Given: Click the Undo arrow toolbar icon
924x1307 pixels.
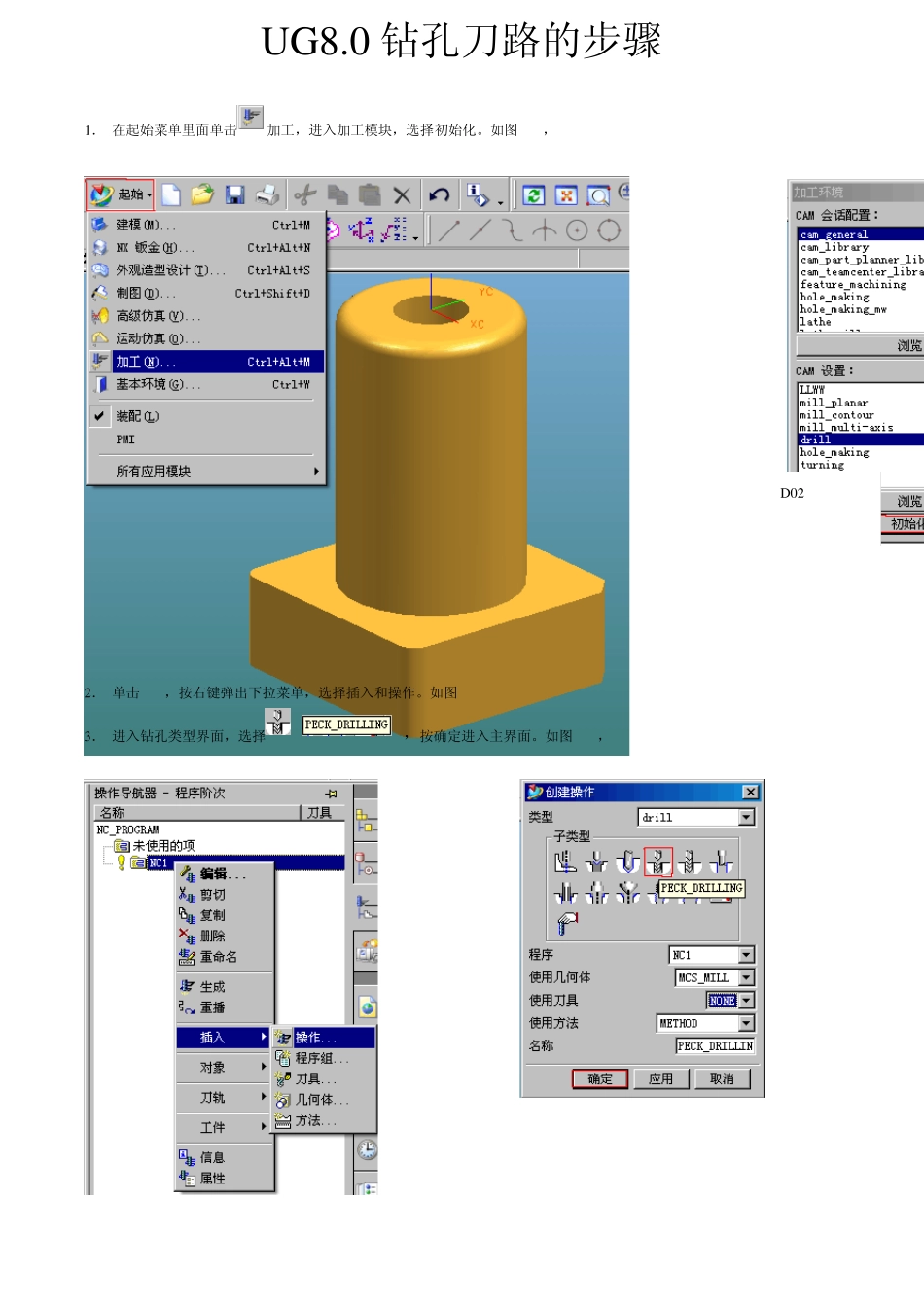Looking at the screenshot, I should coord(439,195).
